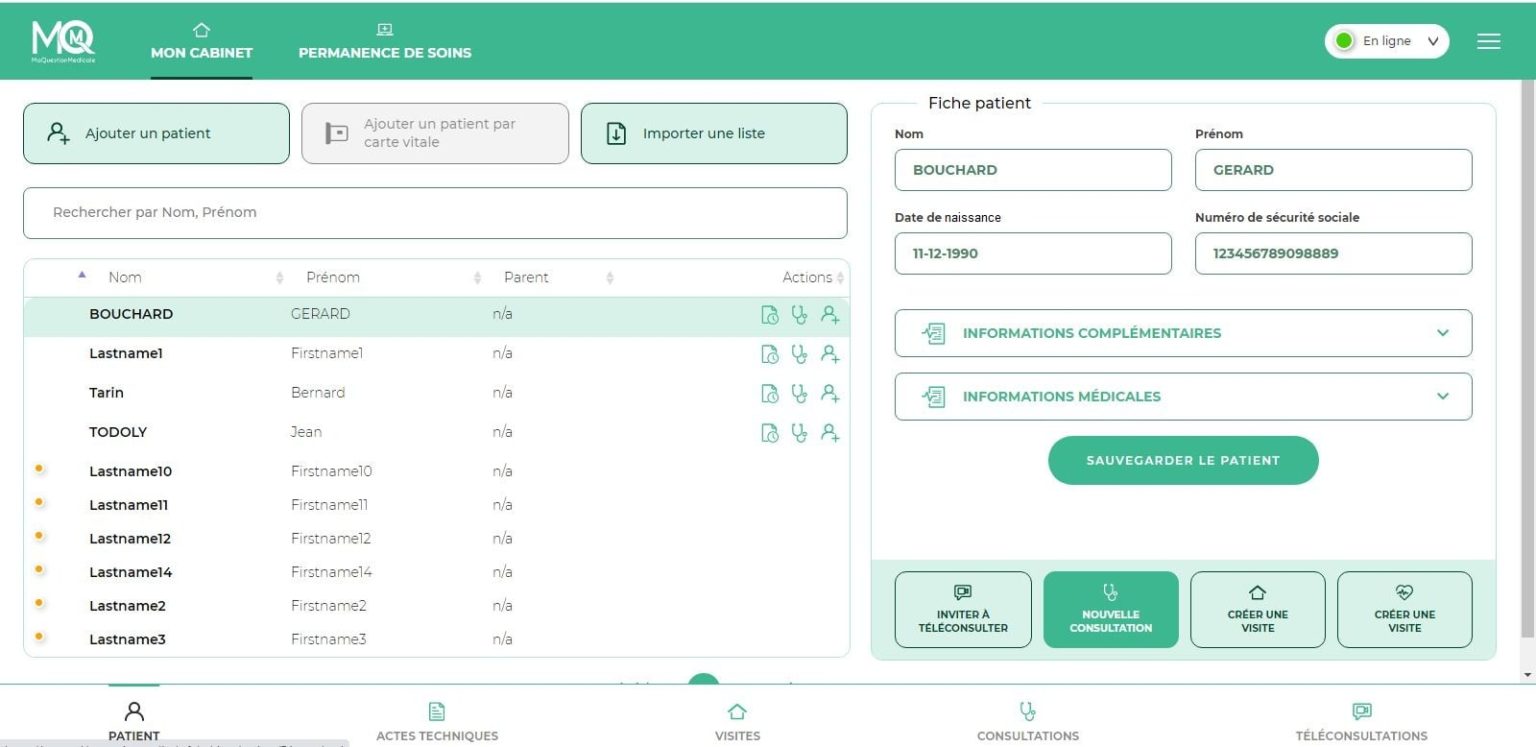Click the Date de naissance field
Viewport: 1536px width, 747px height.
[1033, 253]
